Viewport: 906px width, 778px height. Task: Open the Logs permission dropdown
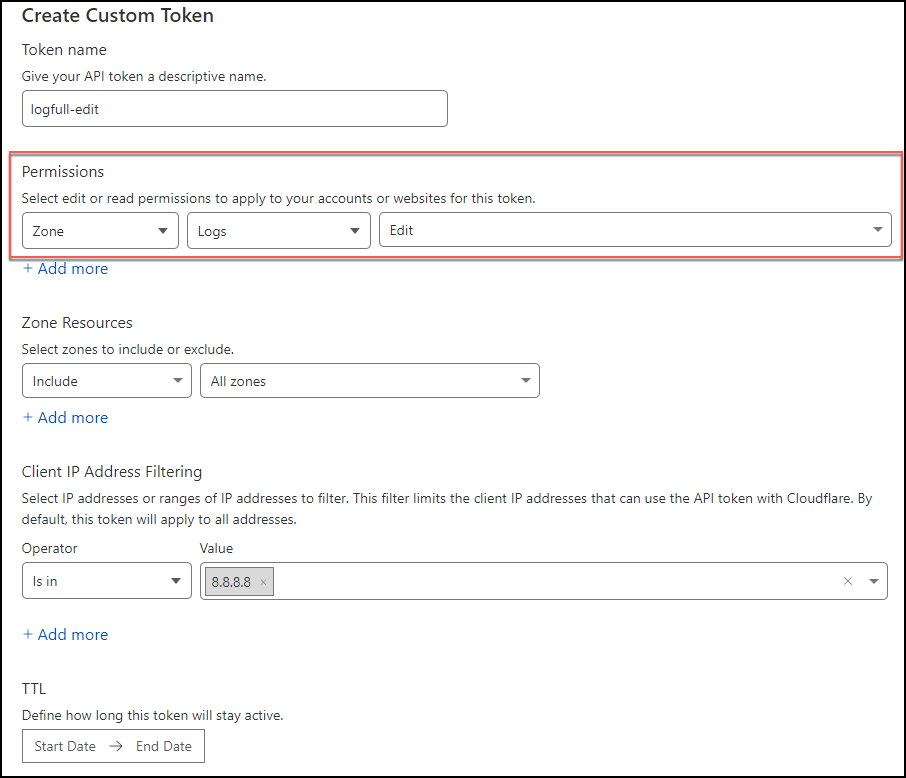(x=278, y=231)
